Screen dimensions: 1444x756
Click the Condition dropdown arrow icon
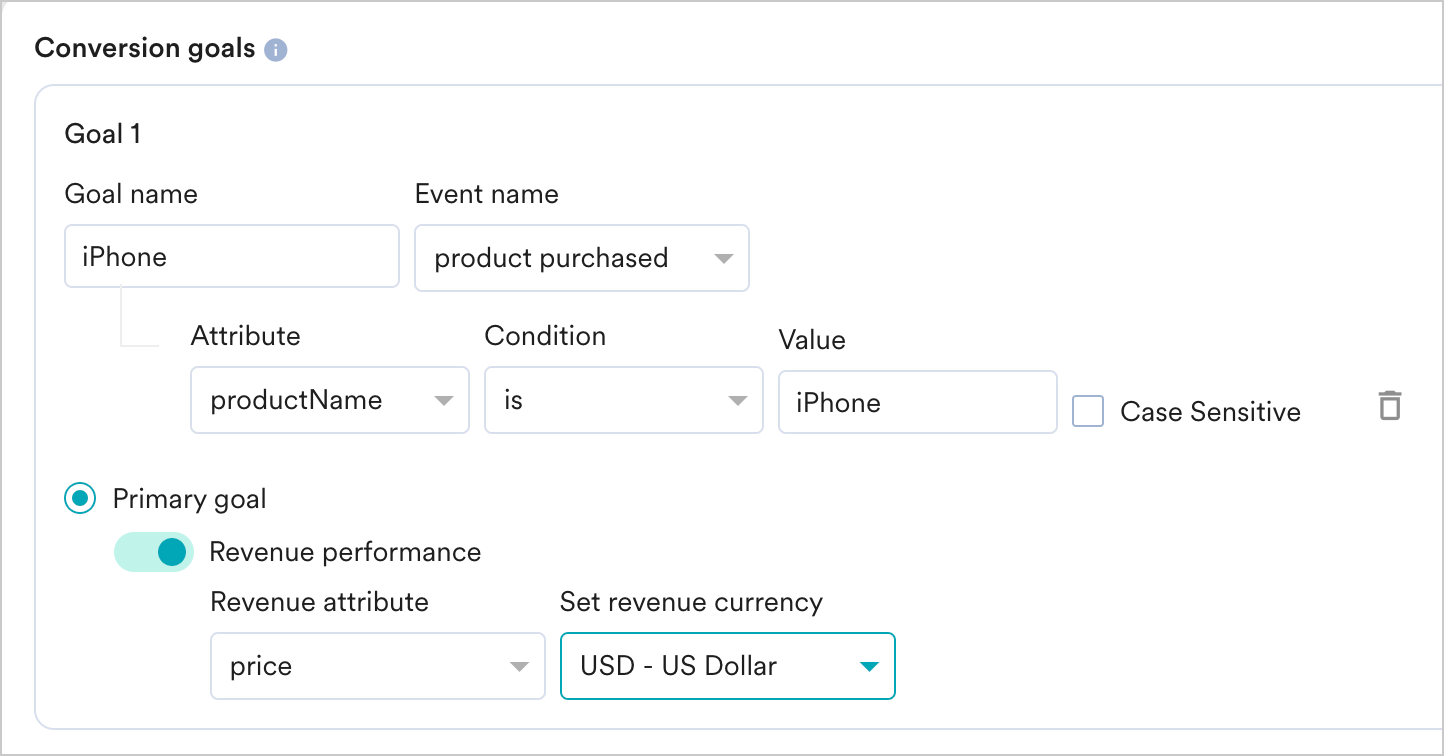(x=738, y=401)
